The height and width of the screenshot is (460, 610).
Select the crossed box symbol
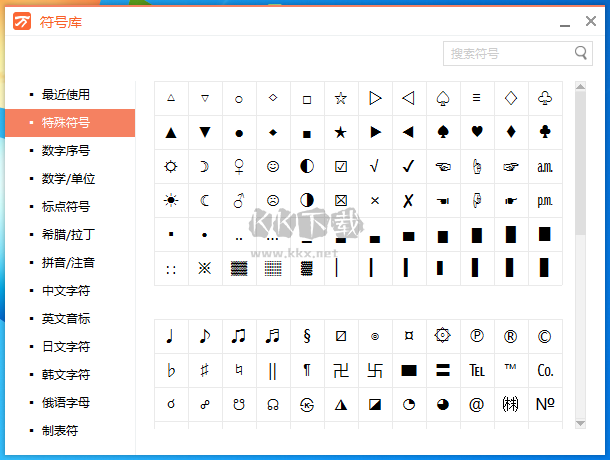pos(341,200)
